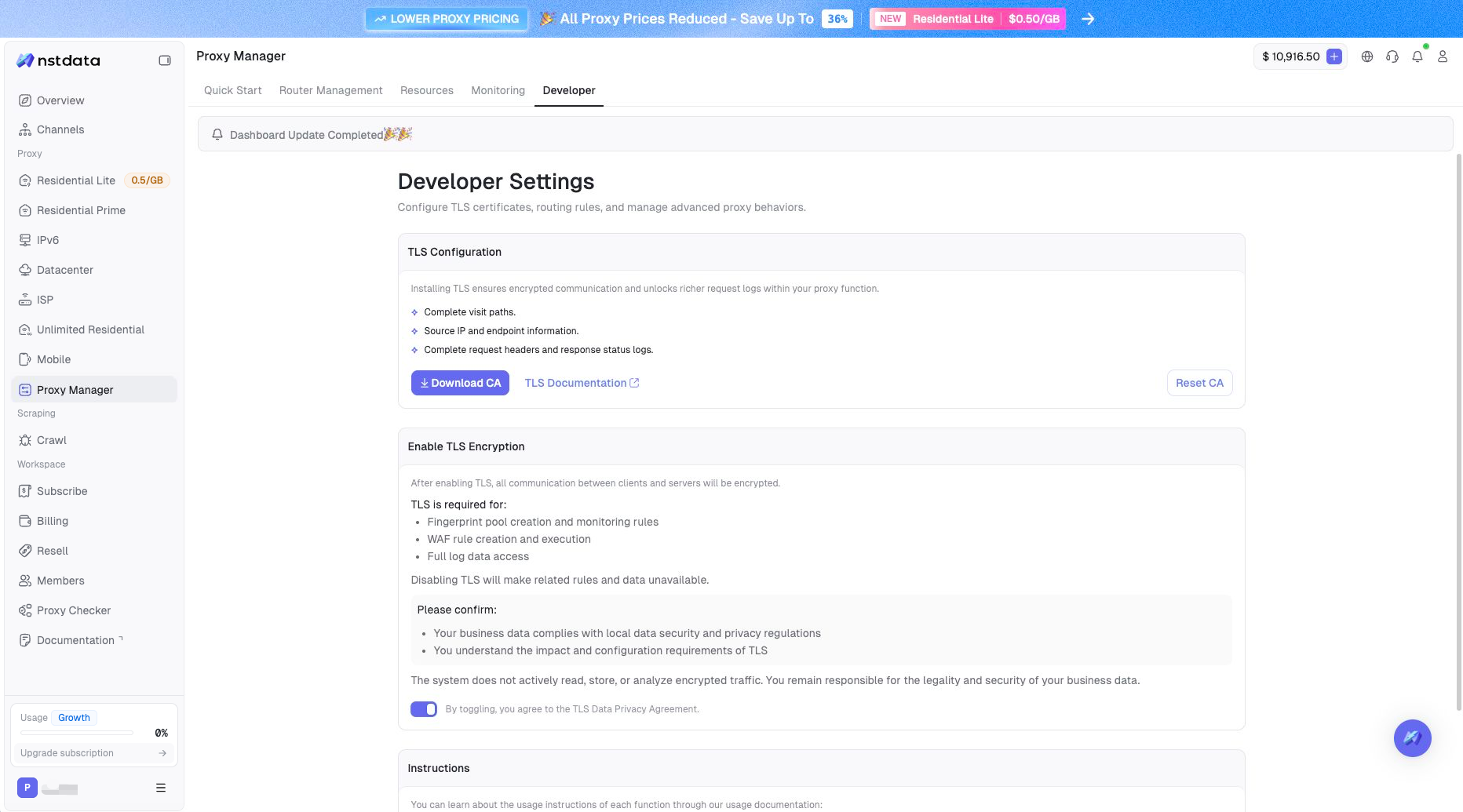Open the Resell page

coord(94,551)
